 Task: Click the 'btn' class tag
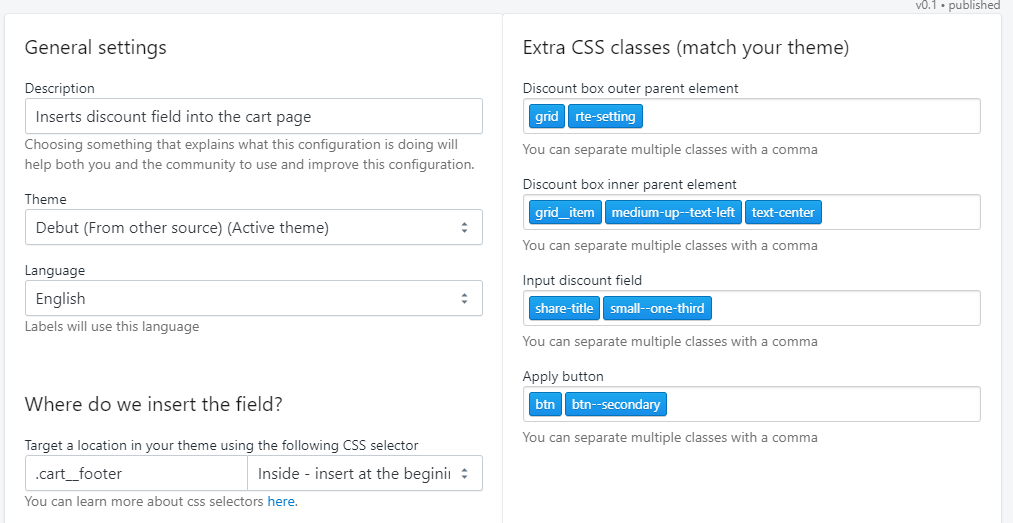545,405
